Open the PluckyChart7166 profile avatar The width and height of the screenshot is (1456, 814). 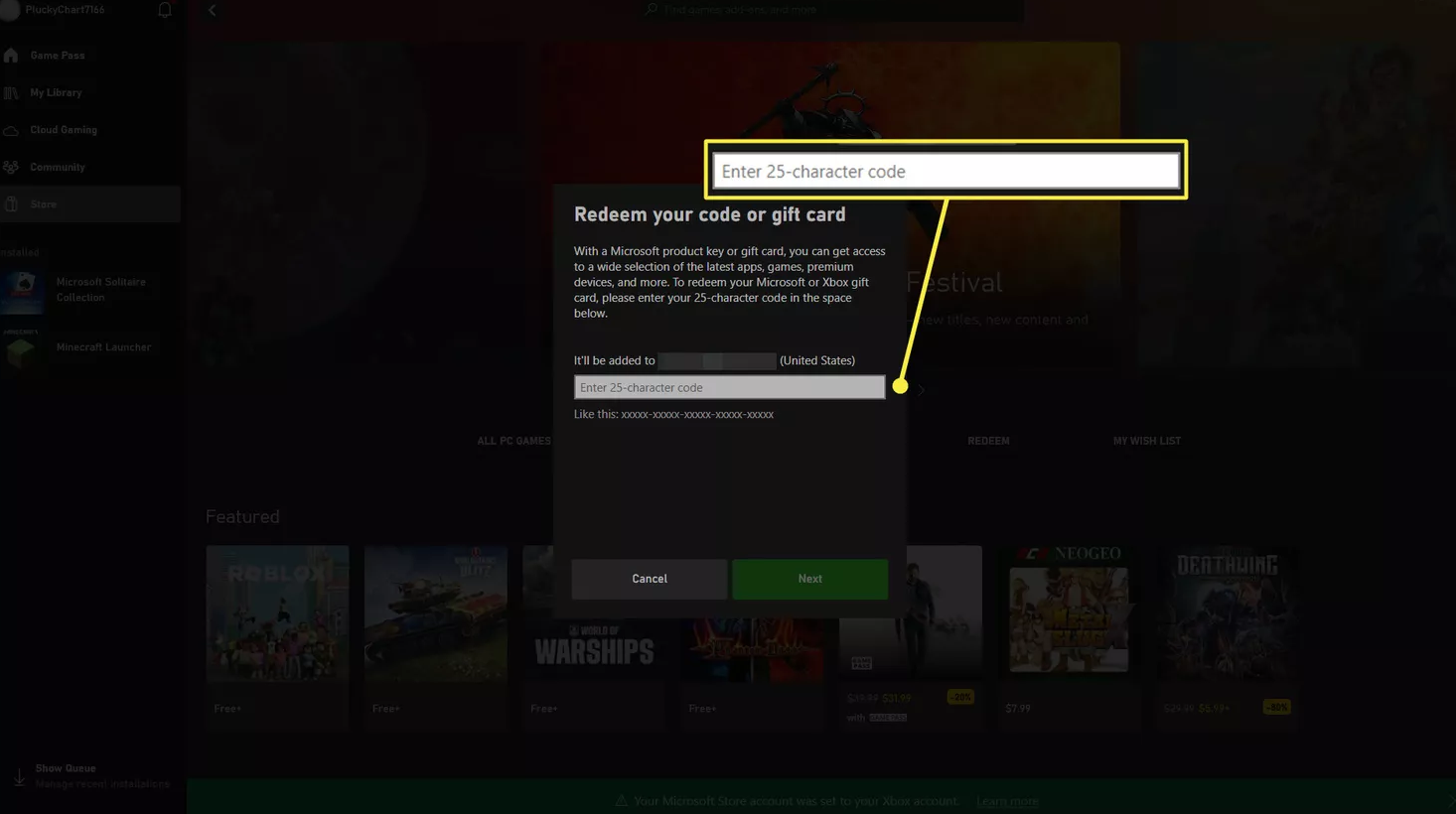tap(10, 10)
